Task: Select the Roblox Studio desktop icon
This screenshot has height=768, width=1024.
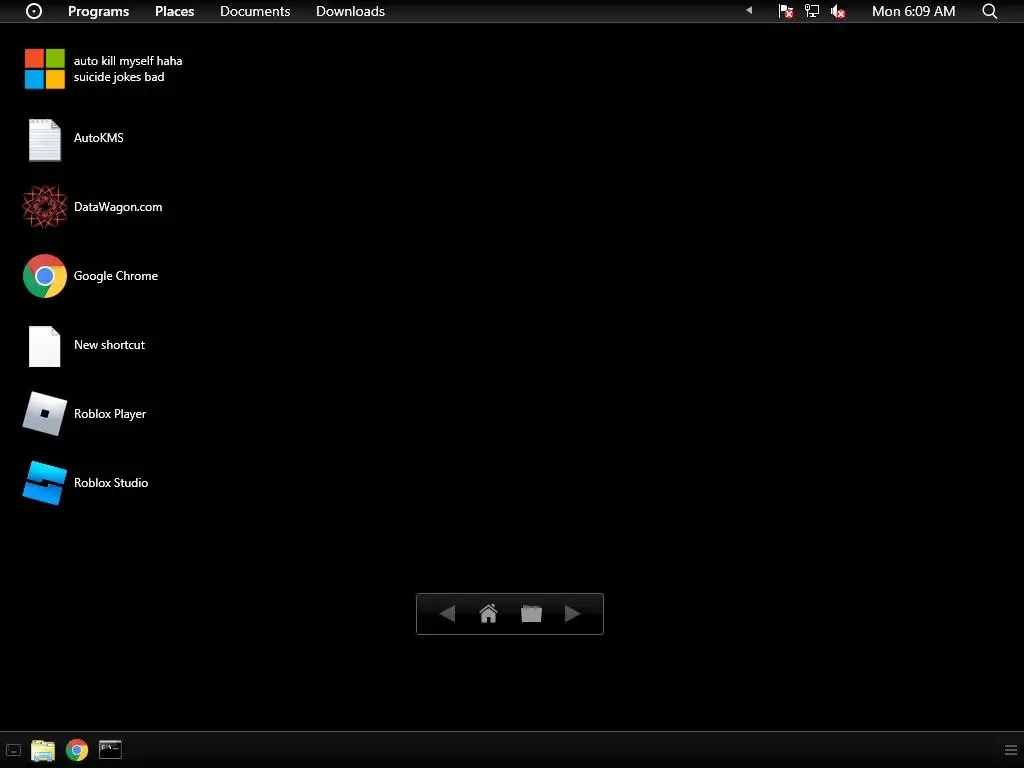Action: [44, 483]
